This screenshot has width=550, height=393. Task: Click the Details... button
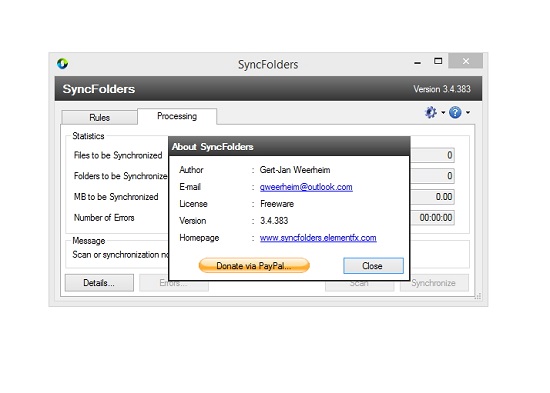[99, 283]
